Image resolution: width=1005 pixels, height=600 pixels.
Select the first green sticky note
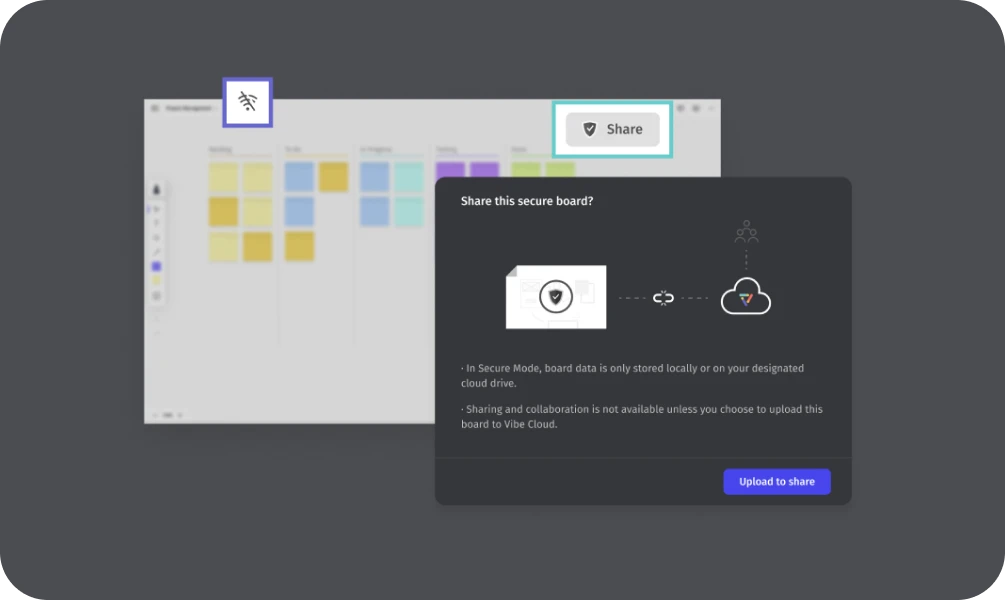pos(526,170)
